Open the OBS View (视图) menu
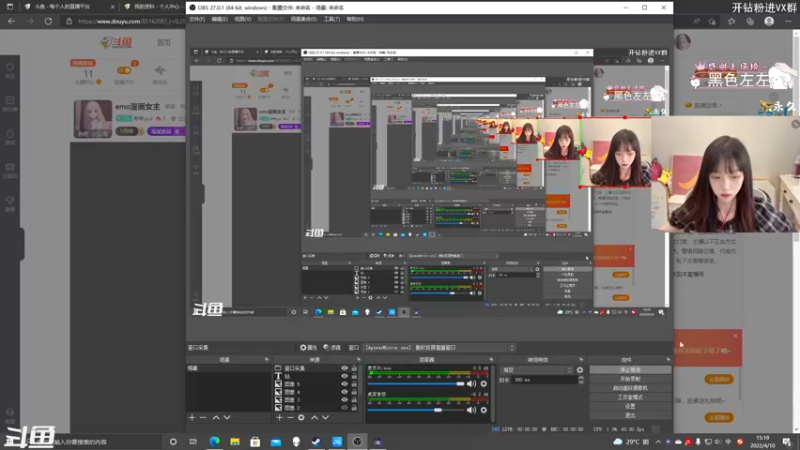Viewport: 800px width, 450px height. click(x=242, y=19)
